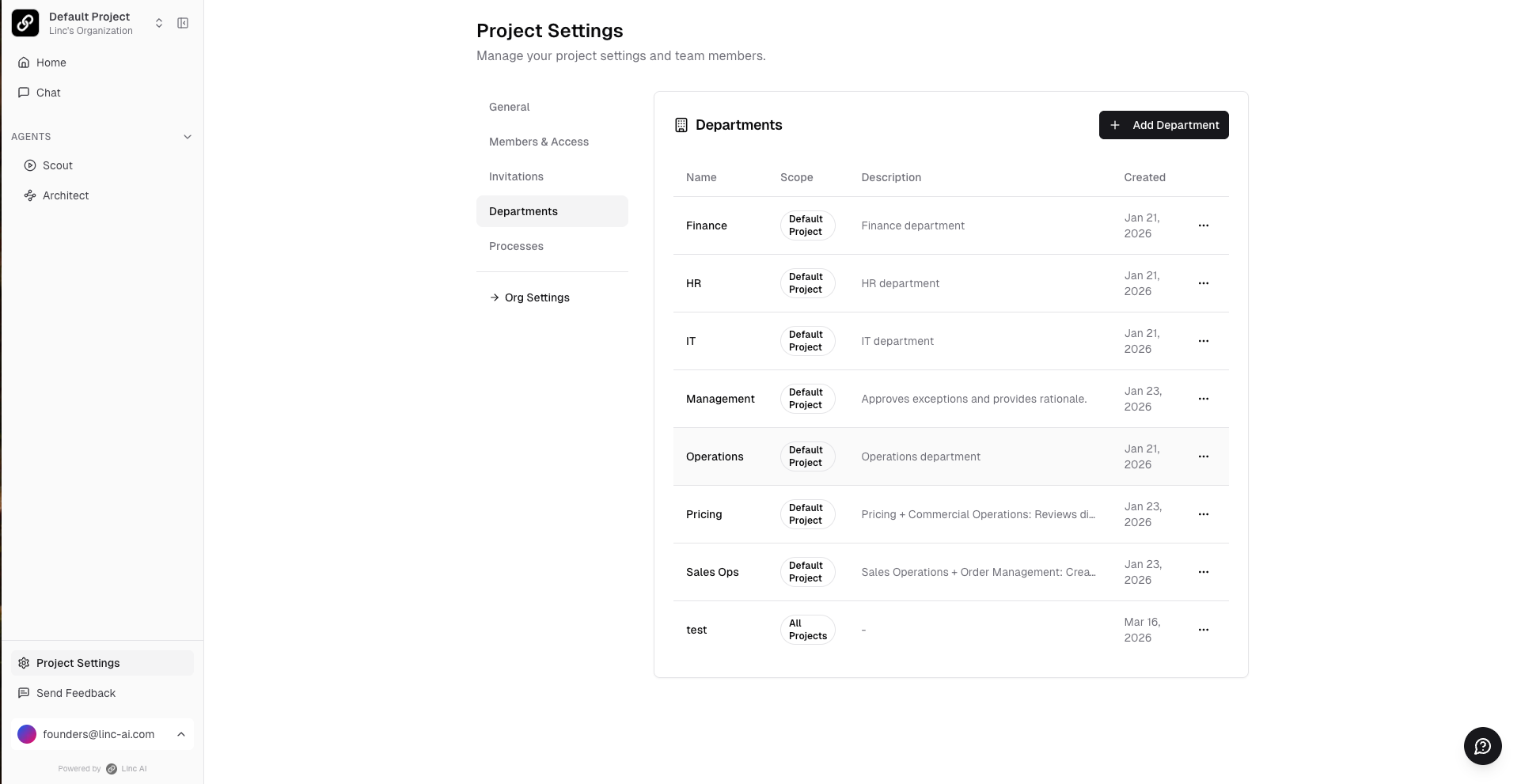Follow the Org Settings link
Viewport: 1521px width, 784px height.
coord(537,297)
